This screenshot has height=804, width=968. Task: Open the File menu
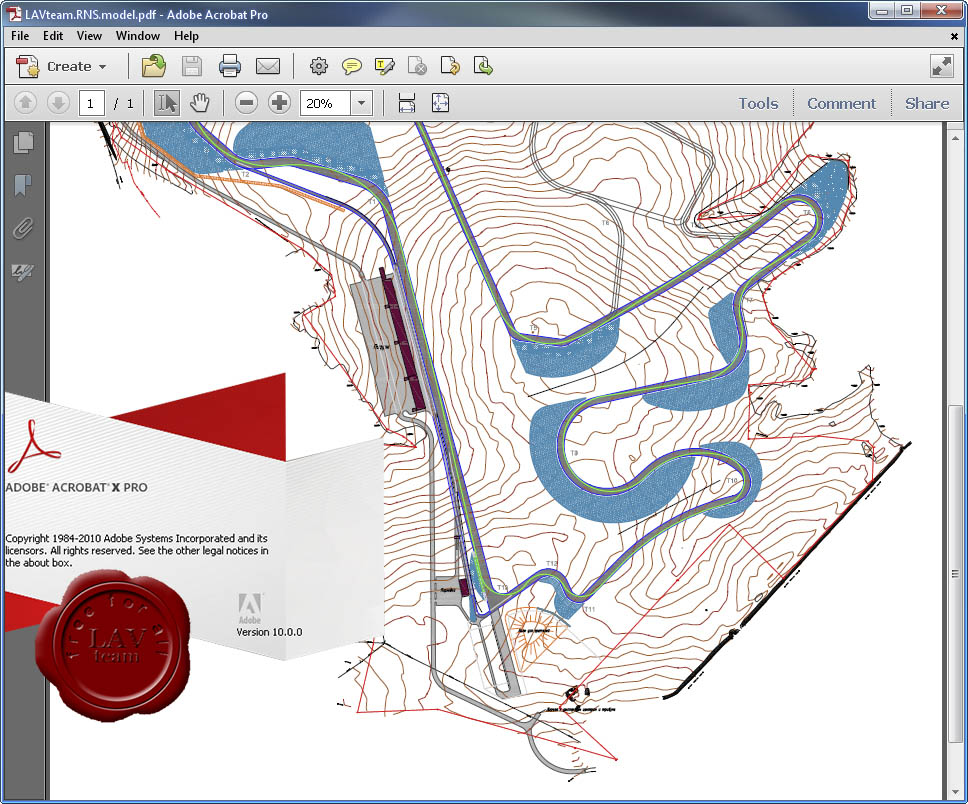(20, 36)
